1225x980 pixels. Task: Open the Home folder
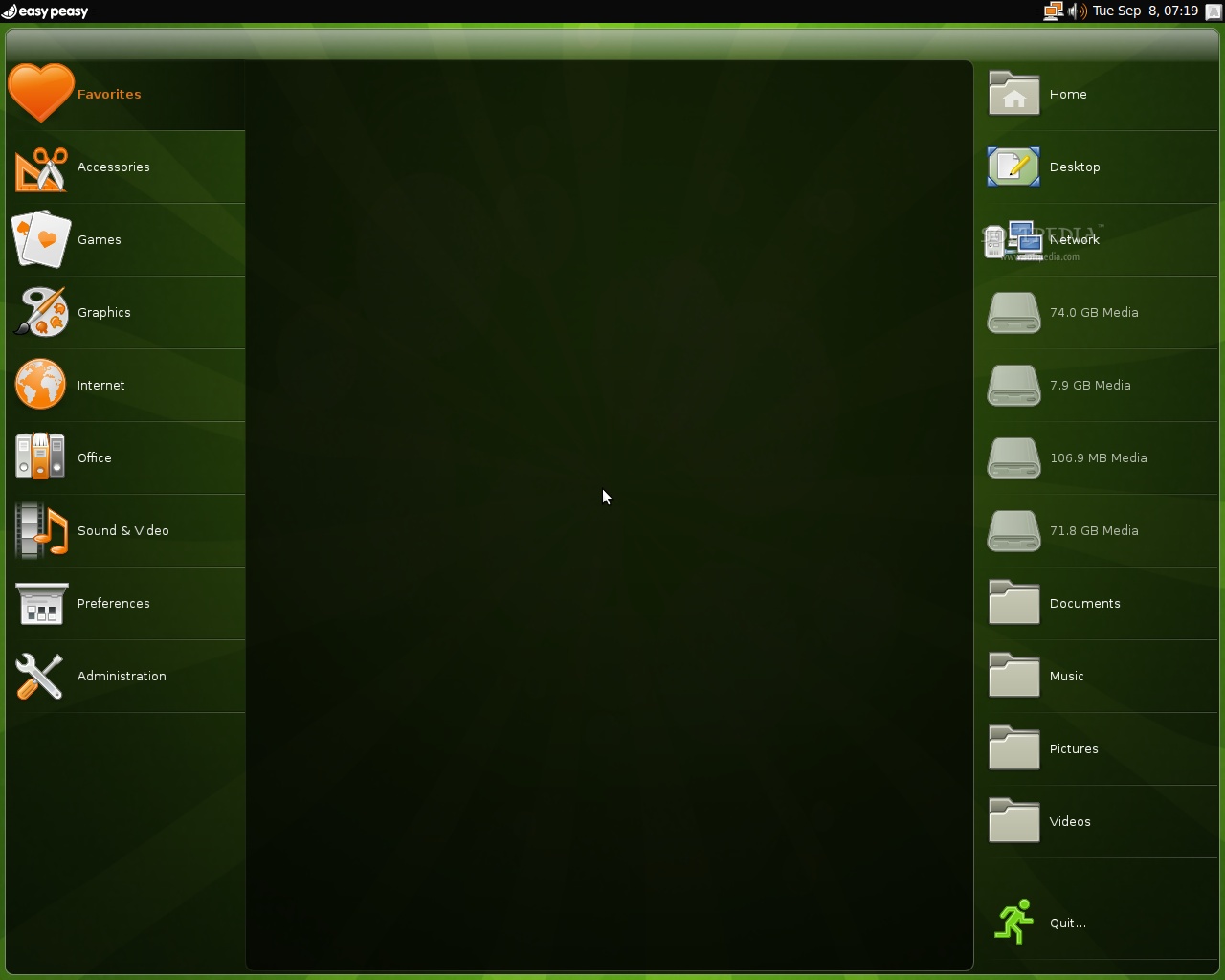coord(1068,94)
